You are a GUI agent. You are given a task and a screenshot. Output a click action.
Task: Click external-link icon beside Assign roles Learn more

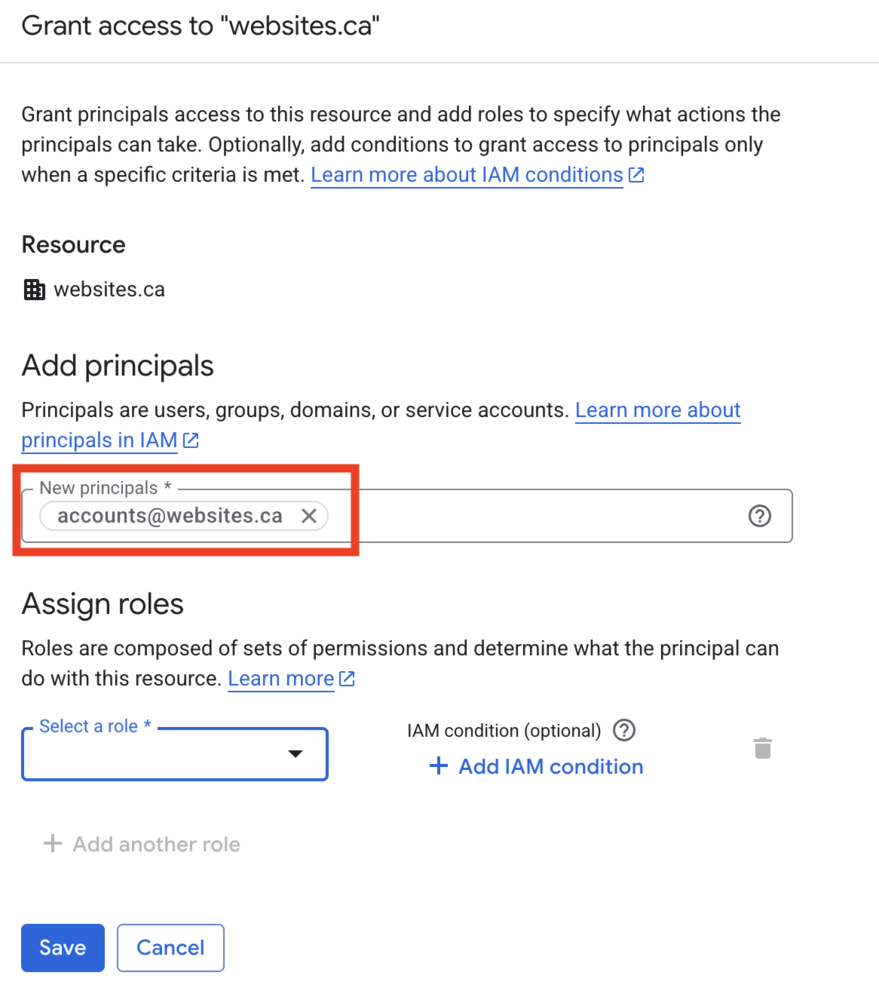(x=347, y=679)
